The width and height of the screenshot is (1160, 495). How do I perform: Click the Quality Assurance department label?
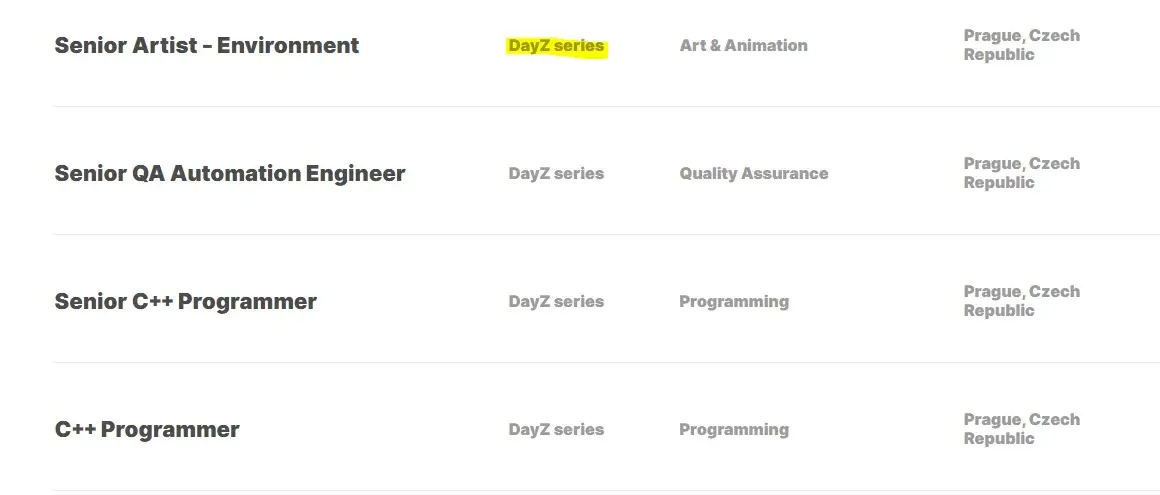753,174
